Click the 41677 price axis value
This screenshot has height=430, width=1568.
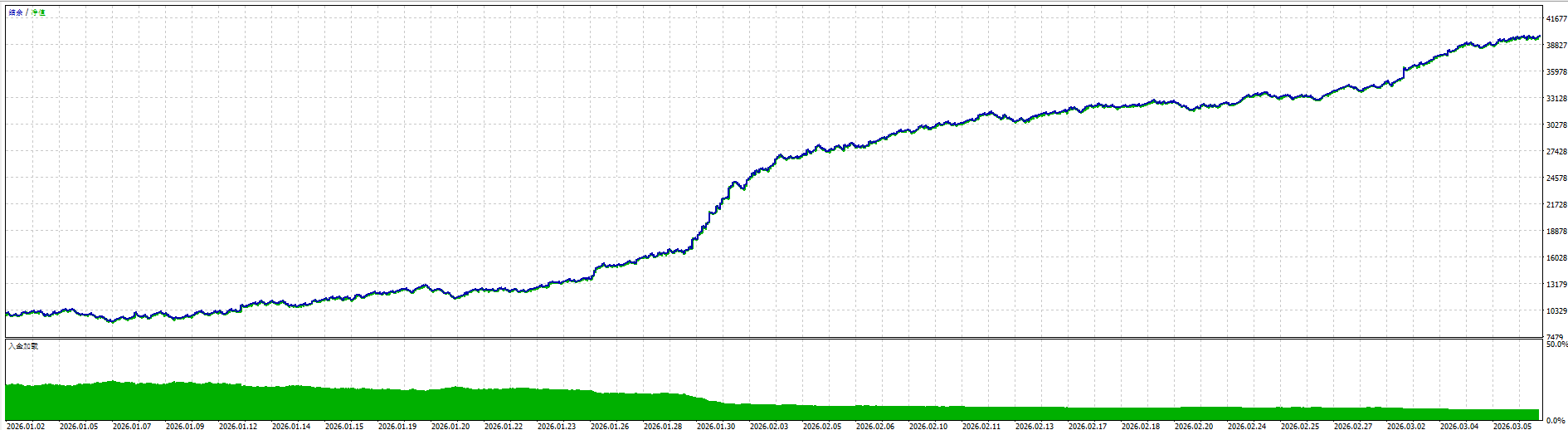(x=1556, y=18)
